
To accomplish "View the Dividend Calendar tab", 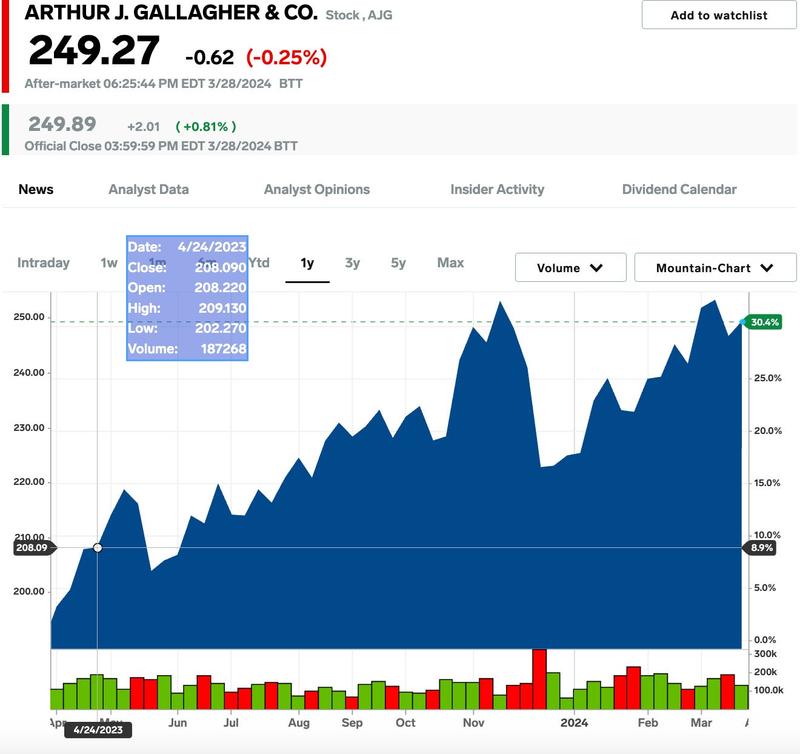I will (x=679, y=189).
